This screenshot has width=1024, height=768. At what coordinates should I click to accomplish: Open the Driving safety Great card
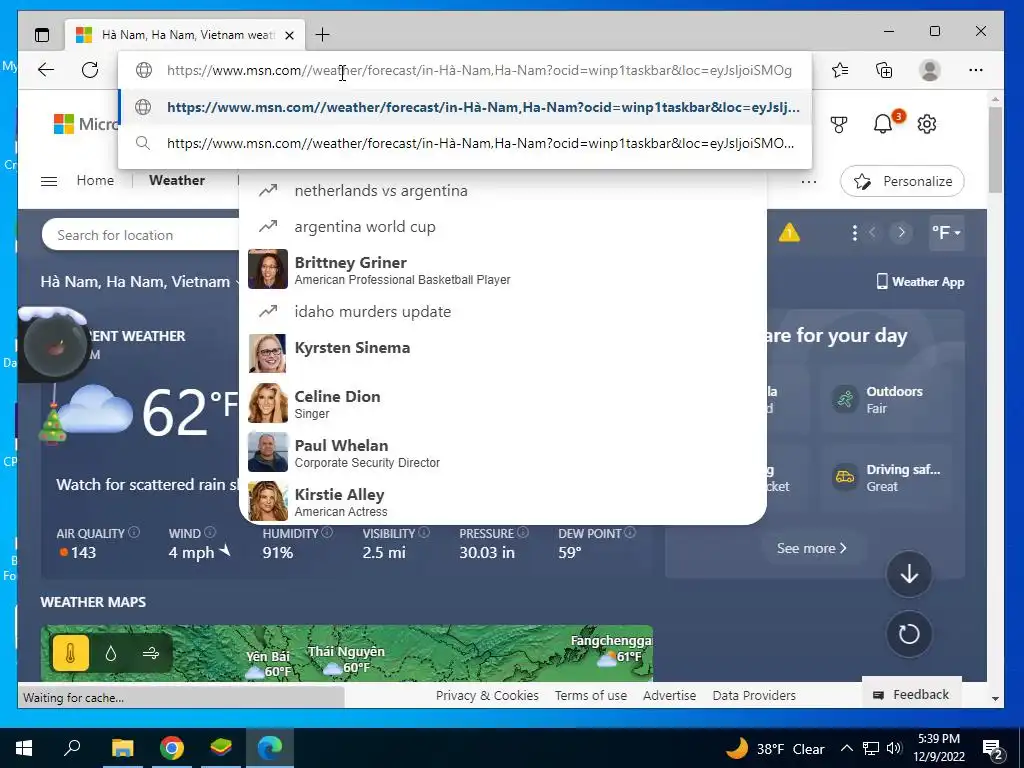click(x=886, y=477)
